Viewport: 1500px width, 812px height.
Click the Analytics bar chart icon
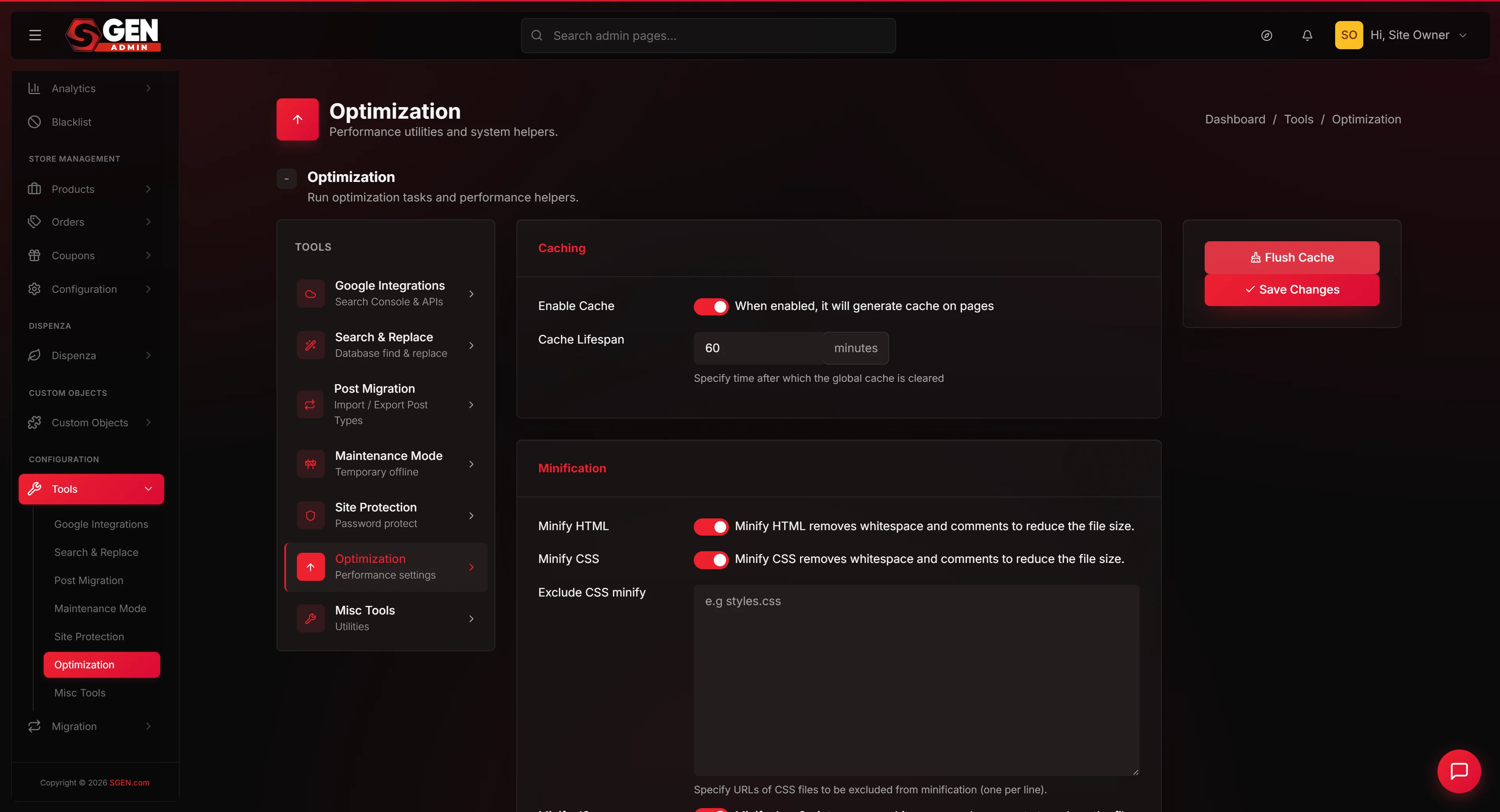(34, 88)
